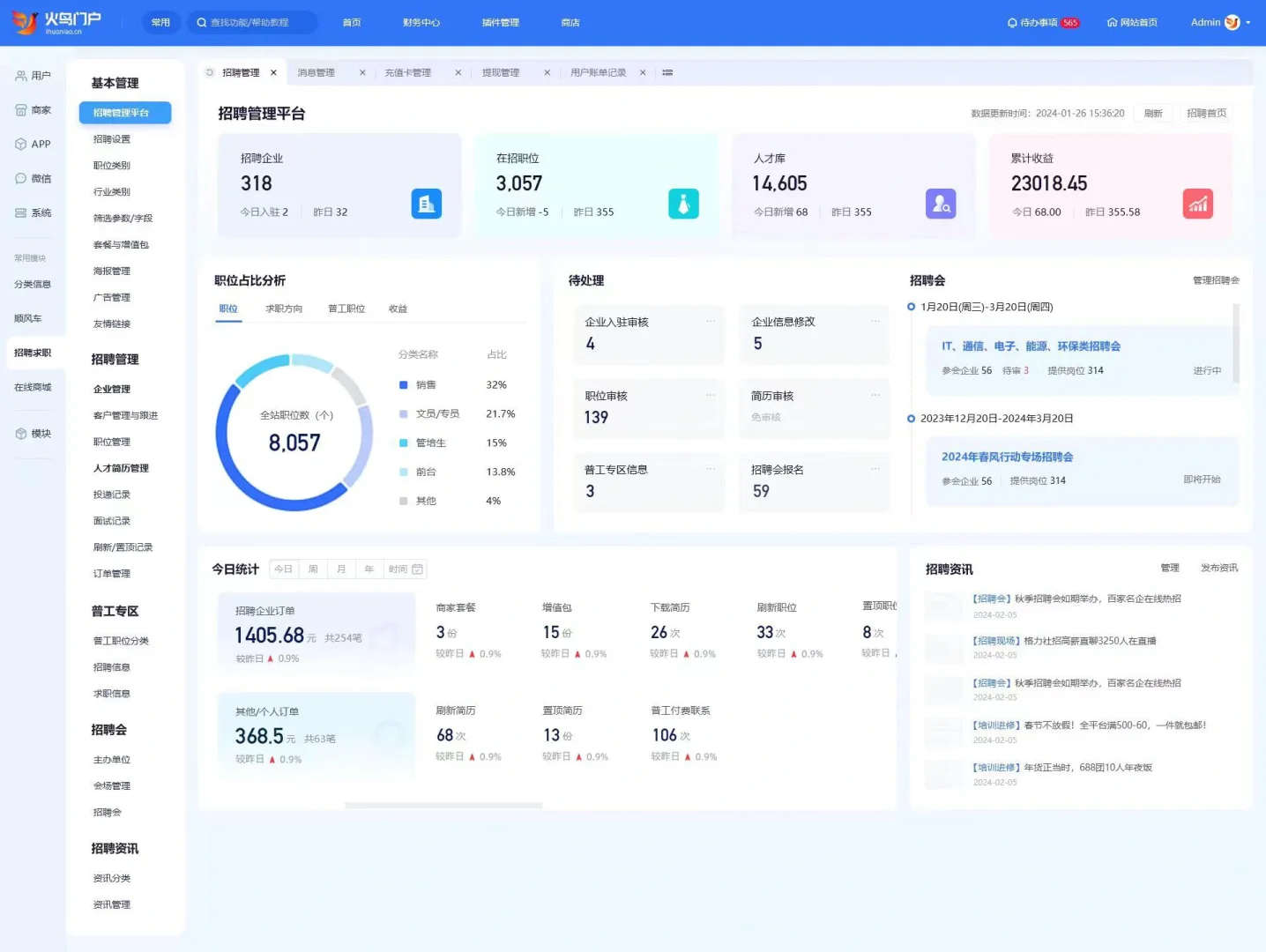
Task: Click the 人才库 card person-search icon
Action: pyautogui.click(x=941, y=204)
